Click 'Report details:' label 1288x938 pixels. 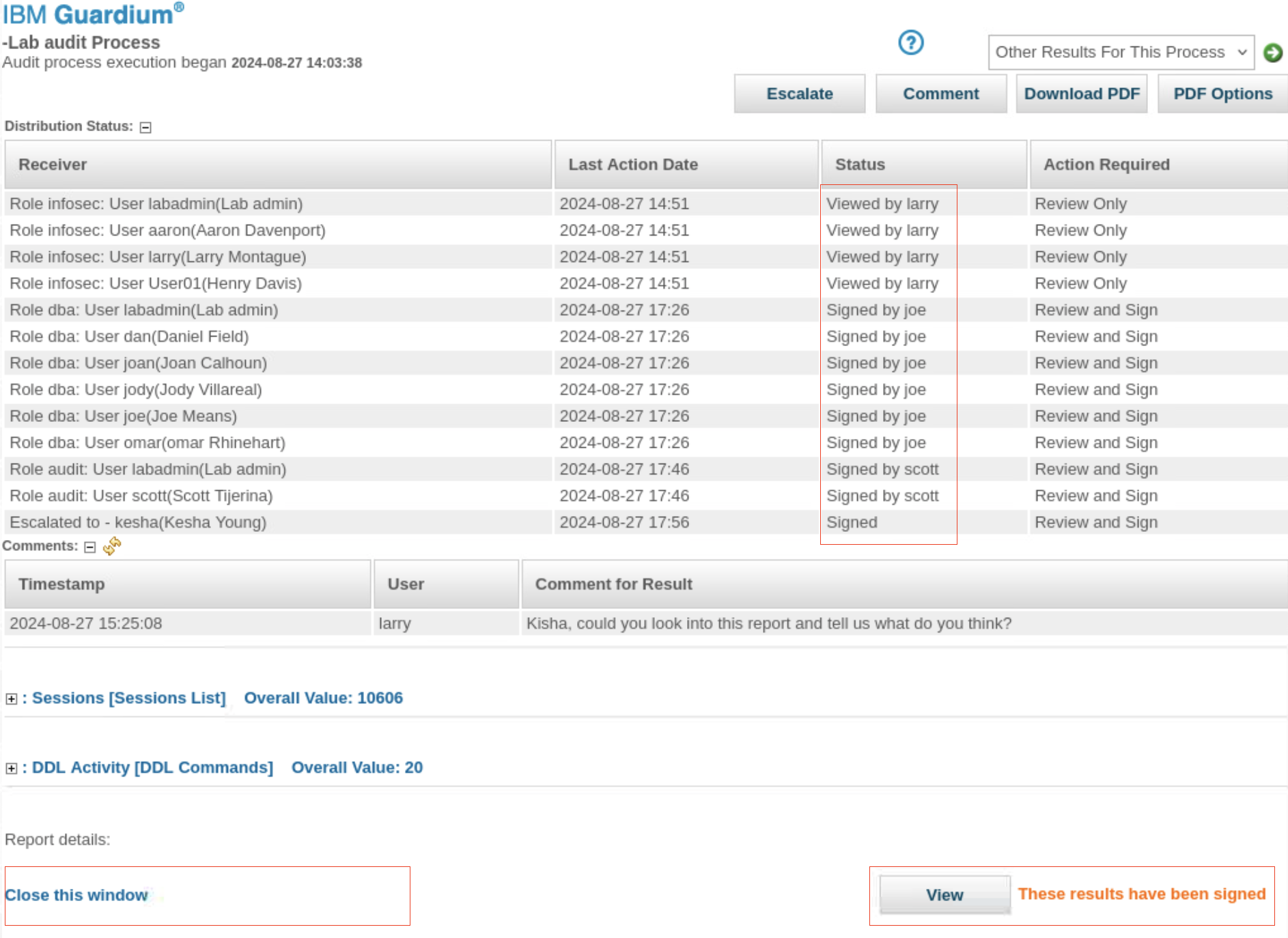57,840
